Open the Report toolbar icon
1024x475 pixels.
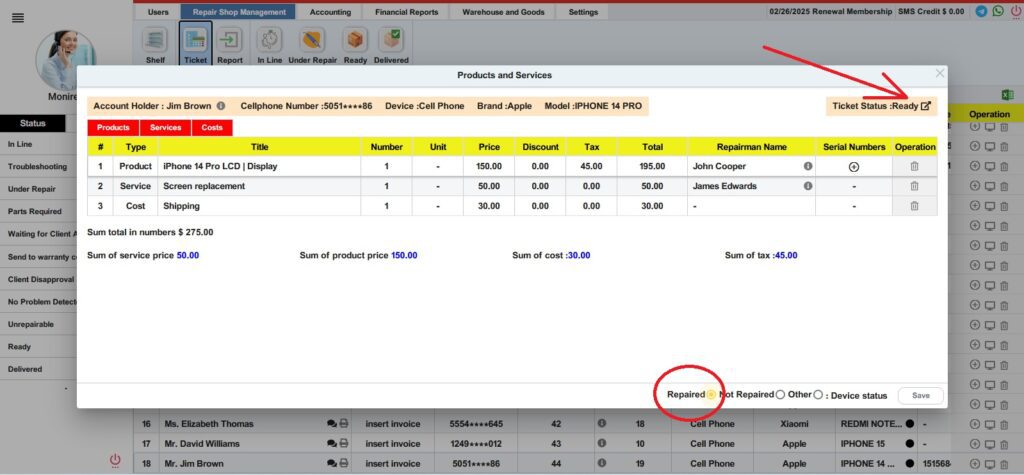pyautogui.click(x=230, y=41)
